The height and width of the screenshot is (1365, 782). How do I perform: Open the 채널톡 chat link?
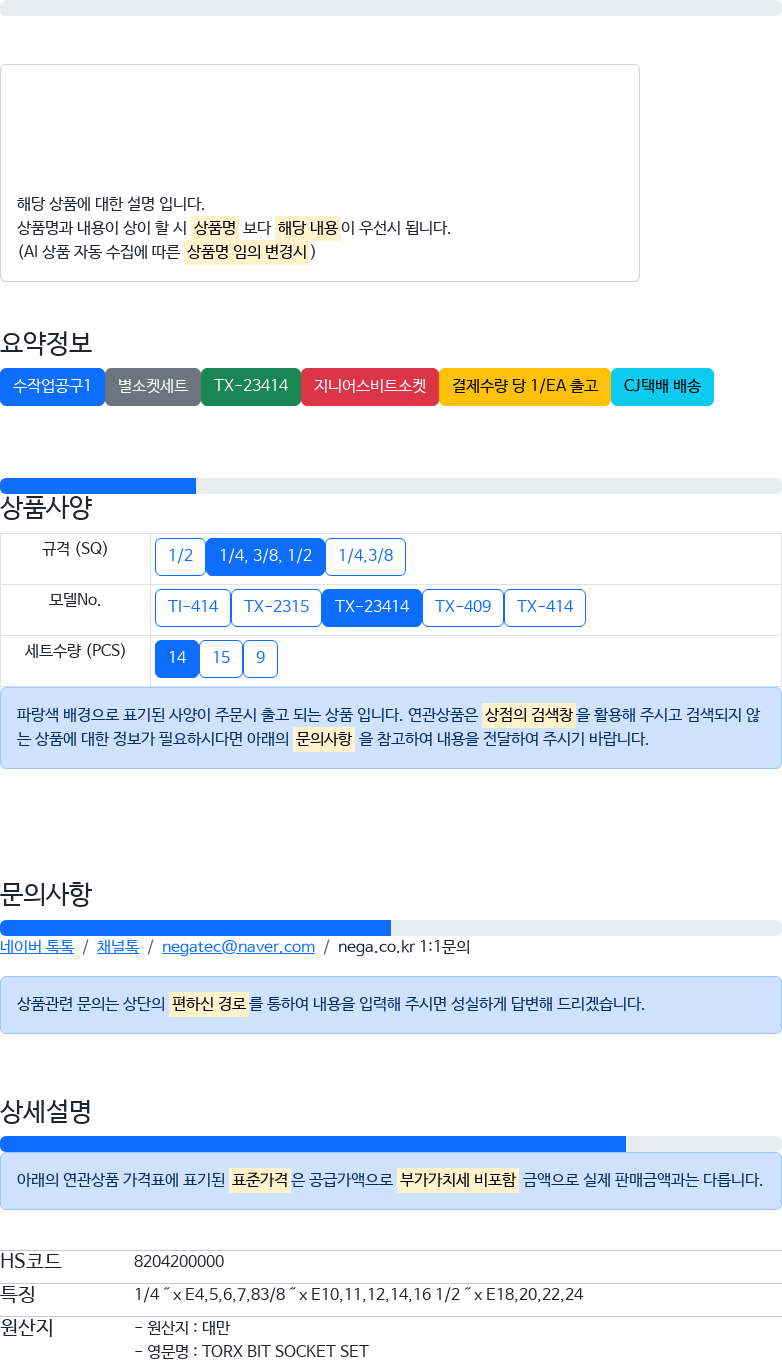click(x=118, y=947)
